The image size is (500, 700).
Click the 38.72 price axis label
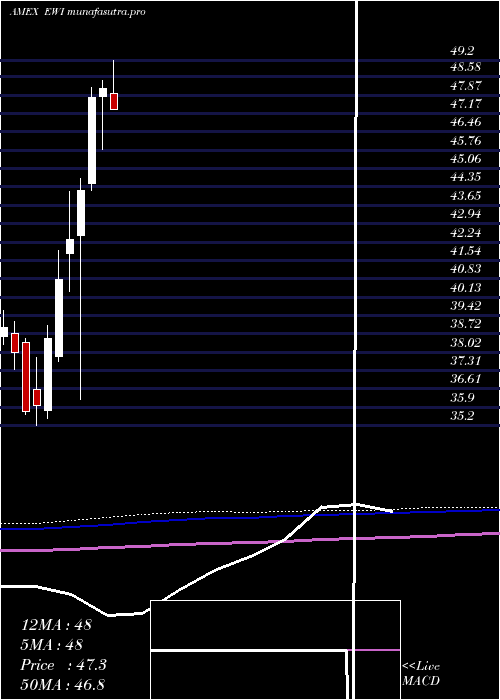465,324
